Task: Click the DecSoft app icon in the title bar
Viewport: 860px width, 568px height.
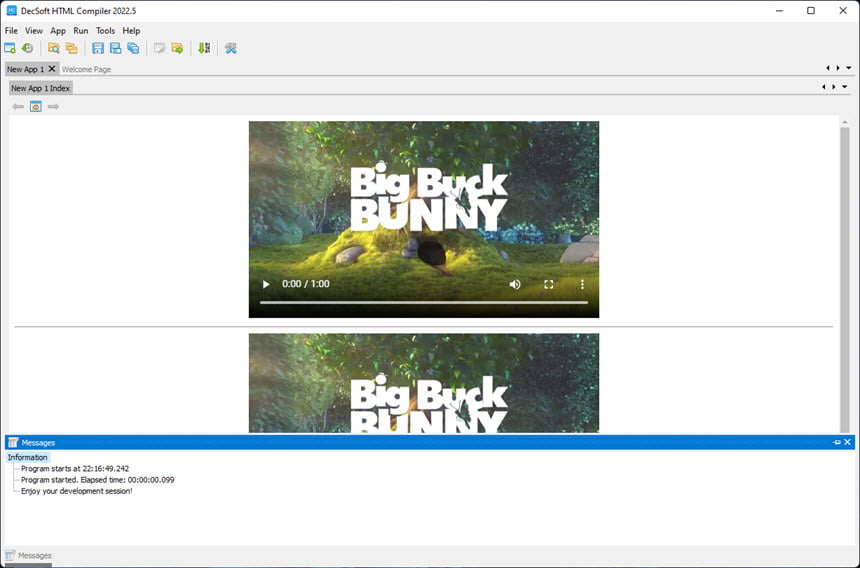Action: point(11,11)
